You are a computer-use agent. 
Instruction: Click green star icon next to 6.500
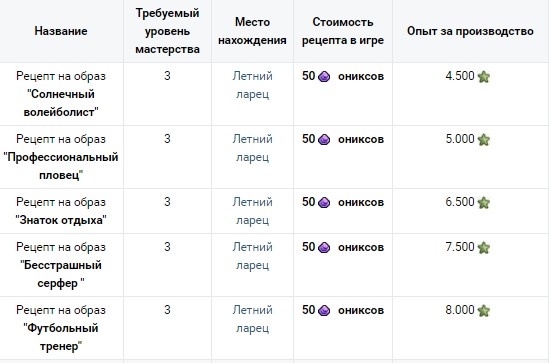[x=484, y=203]
